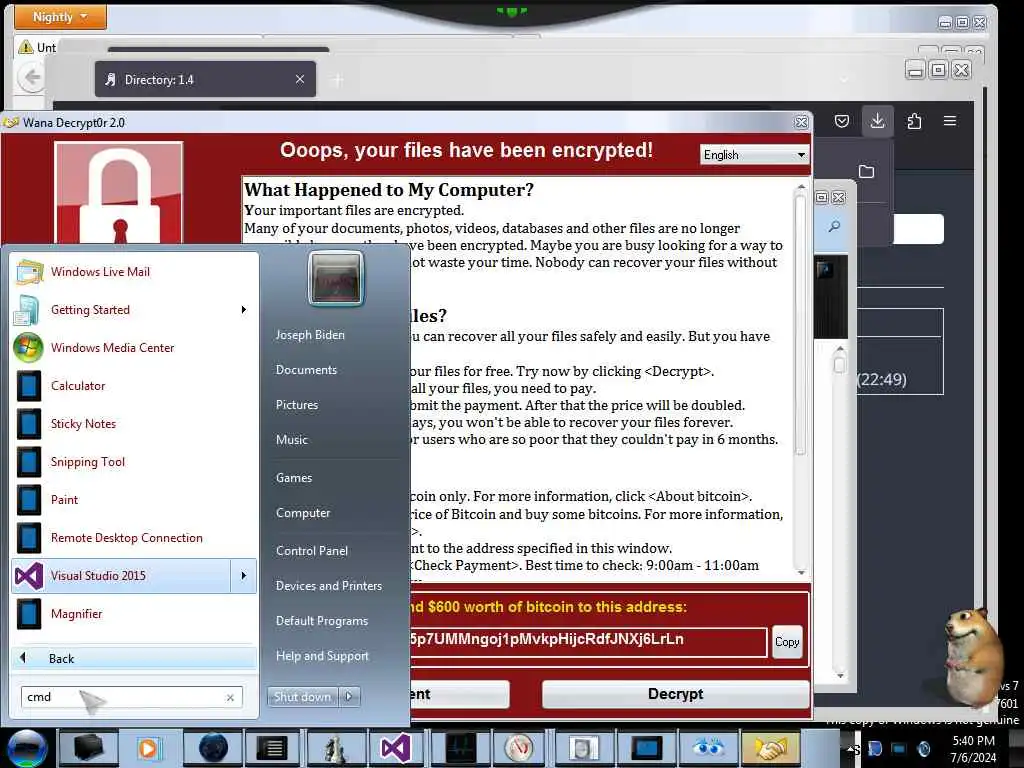Open Games from Start menu

(294, 477)
